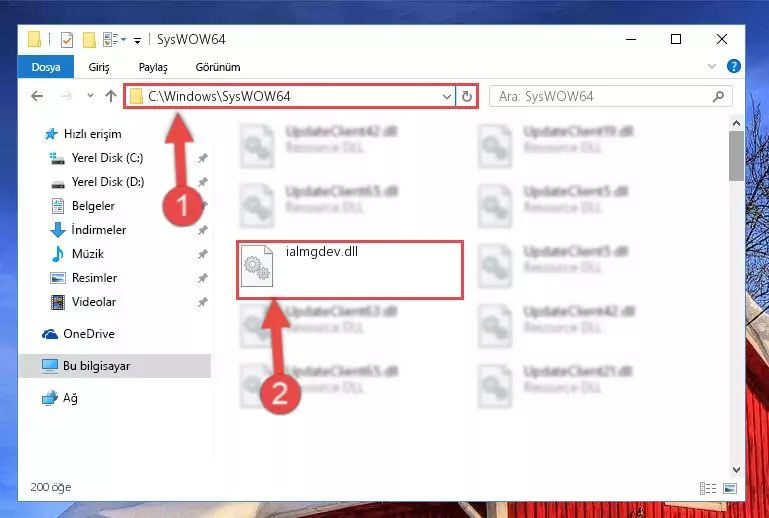The height and width of the screenshot is (518, 769).
Task: Open Müzik folder in sidebar
Action: coord(87,254)
